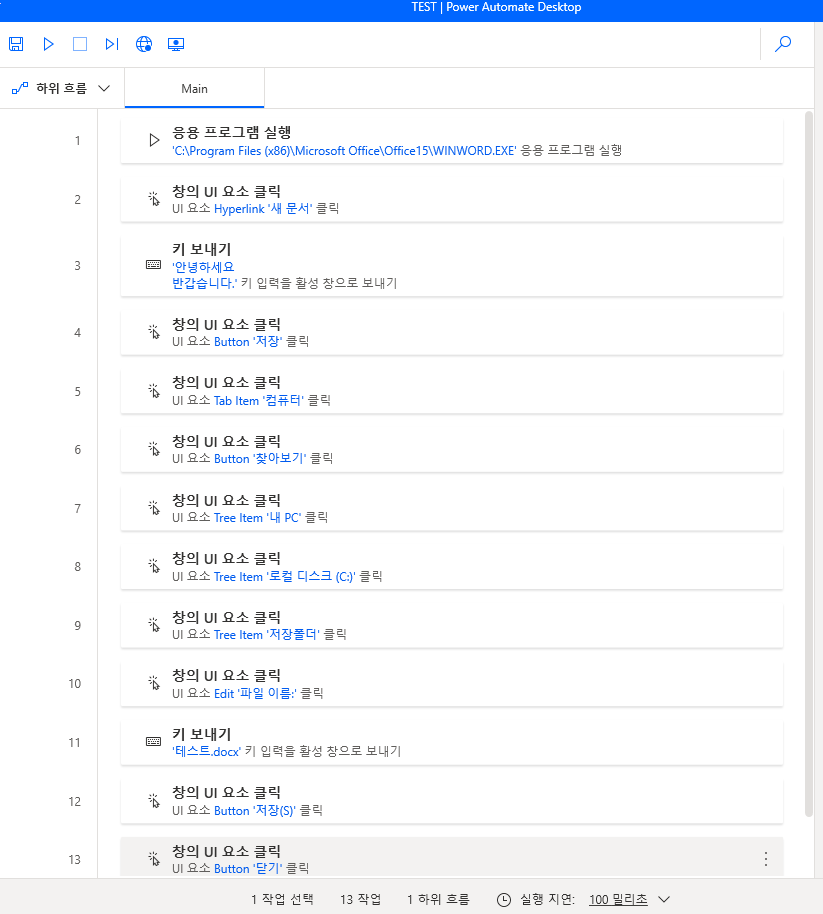Image resolution: width=823 pixels, height=914 pixels.
Task: Select the '키 보내기' title on row 11
Action: pyautogui.click(x=202, y=734)
